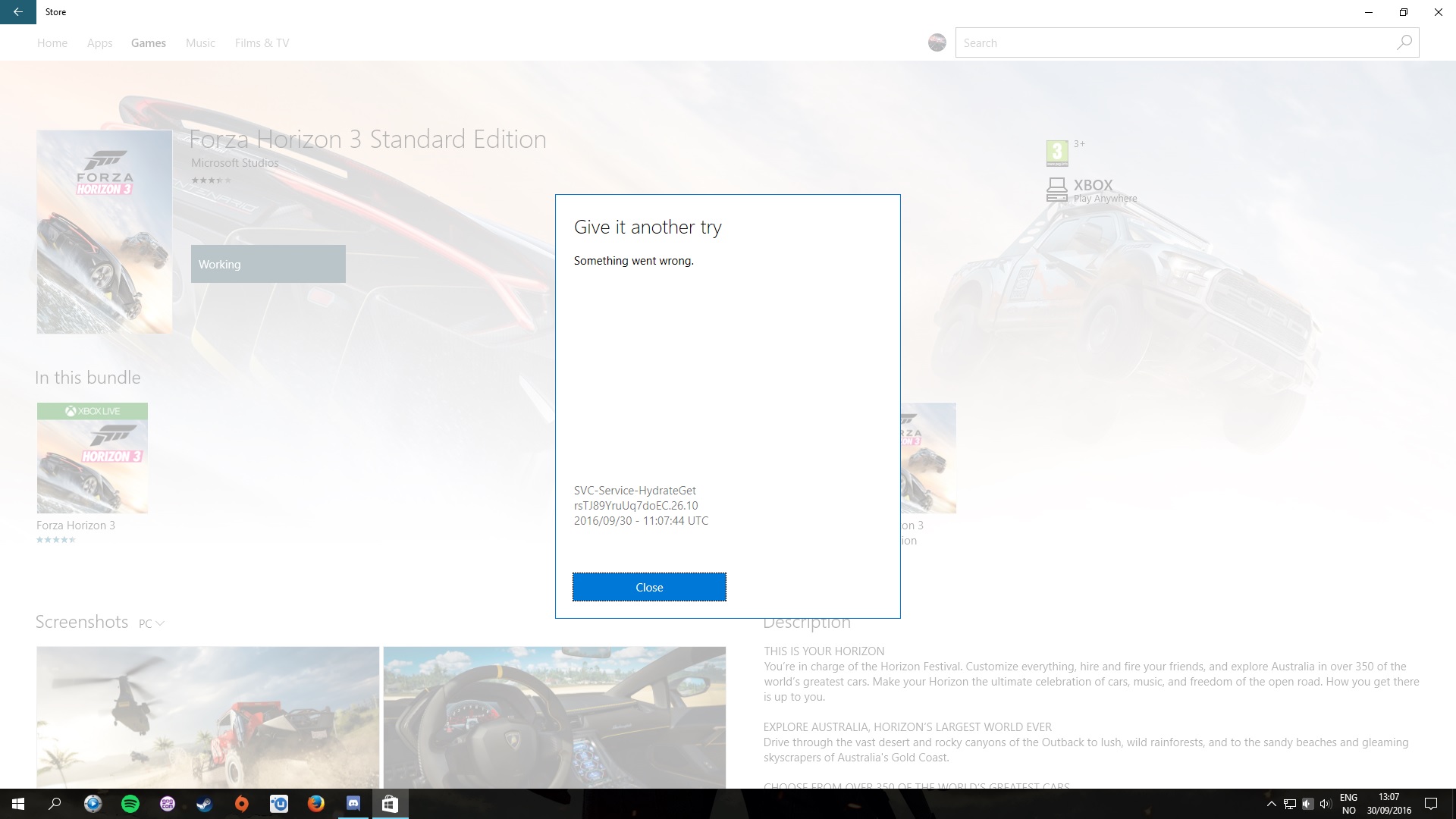Image resolution: width=1456 pixels, height=819 pixels.
Task: Open taskbar search magnifier
Action: (55, 804)
